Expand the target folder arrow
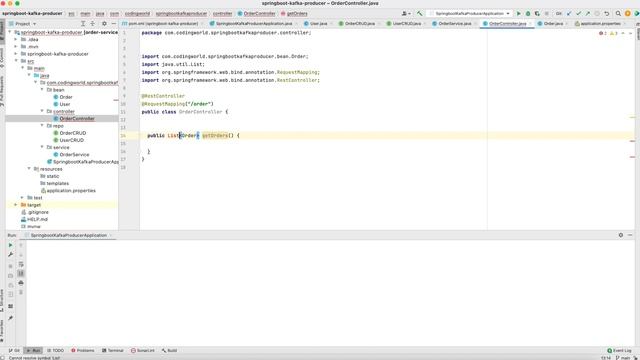The image size is (640, 360). 16,205
